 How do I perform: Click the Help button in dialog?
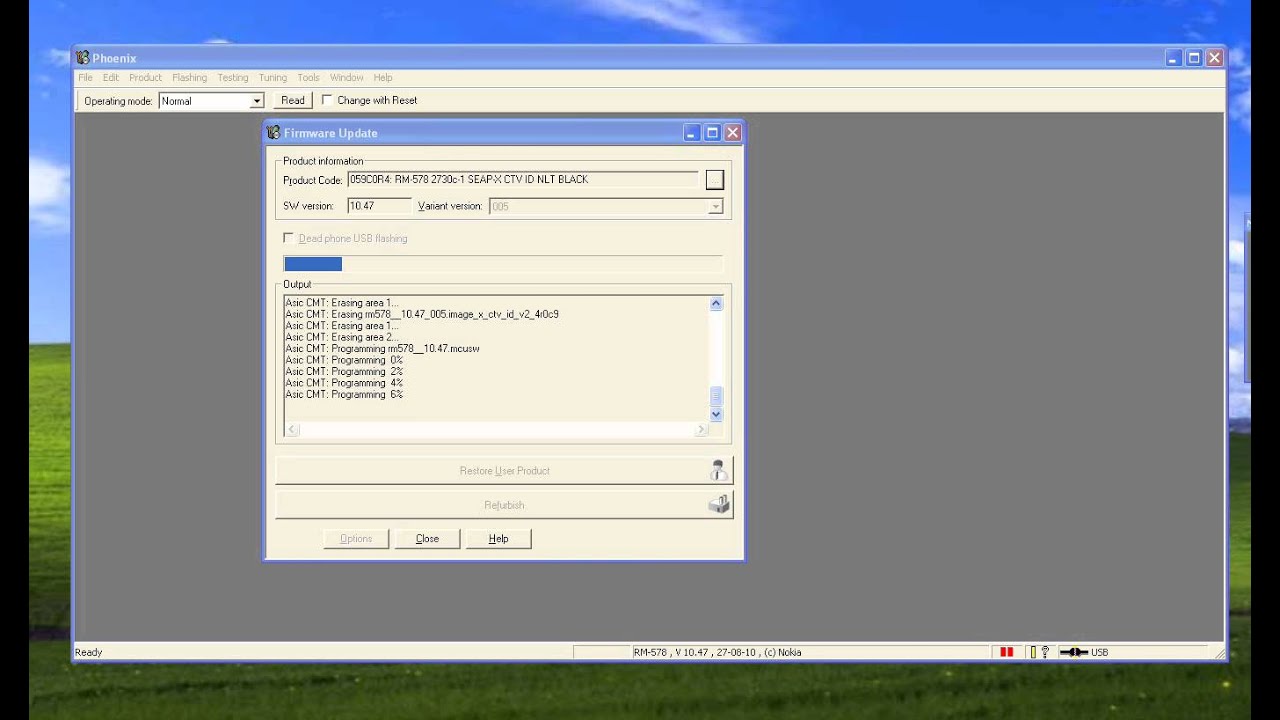tap(498, 538)
